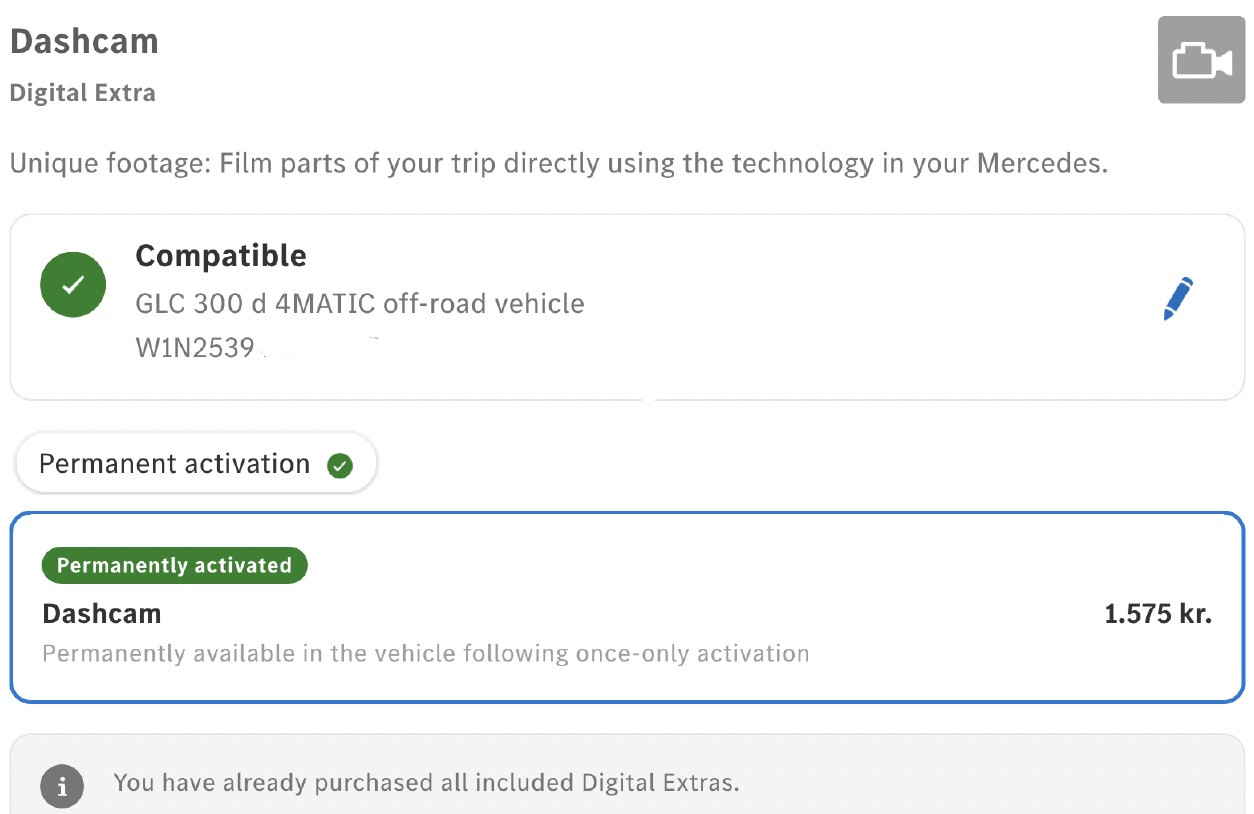Viewport: 1254px width, 814px height.
Task: Click the Dashcam page heading
Action: [x=84, y=42]
